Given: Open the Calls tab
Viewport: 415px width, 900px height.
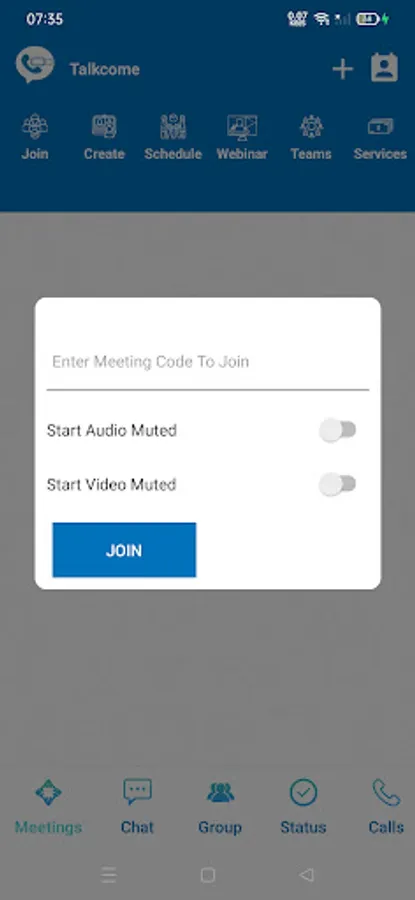Looking at the screenshot, I should [386, 806].
